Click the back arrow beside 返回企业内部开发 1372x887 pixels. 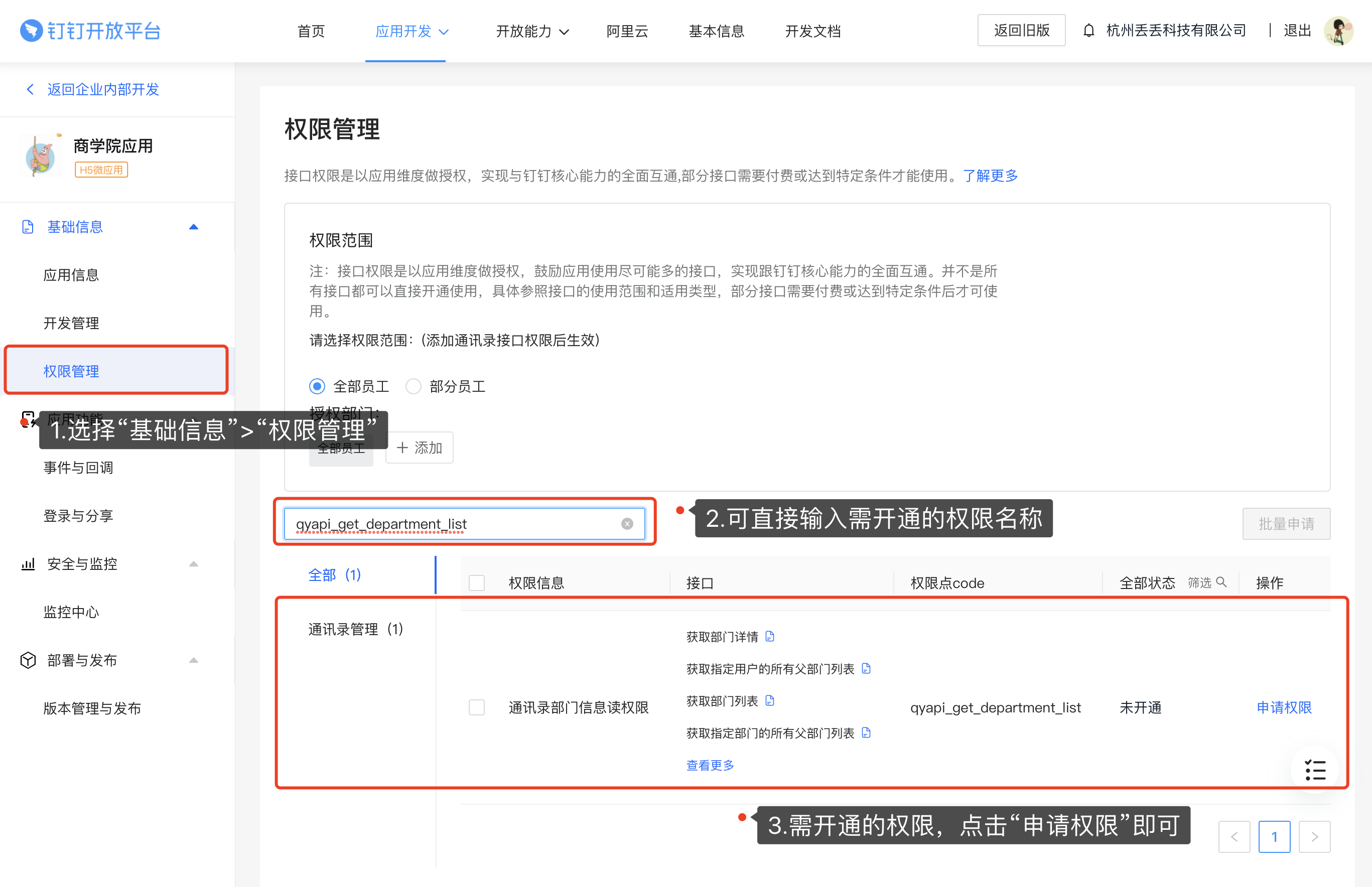tap(30, 89)
